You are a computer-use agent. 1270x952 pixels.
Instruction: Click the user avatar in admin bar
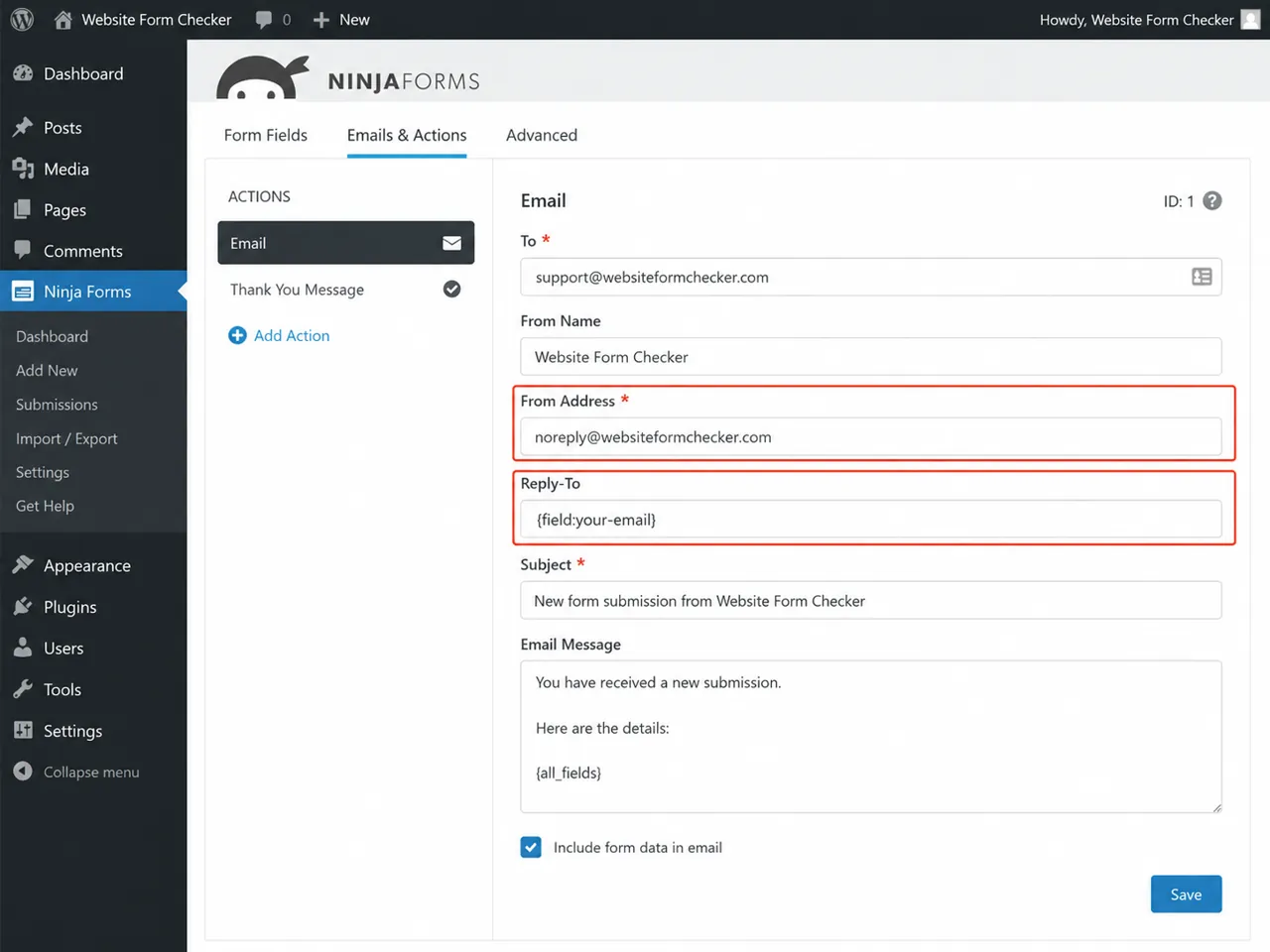pyautogui.click(x=1250, y=20)
